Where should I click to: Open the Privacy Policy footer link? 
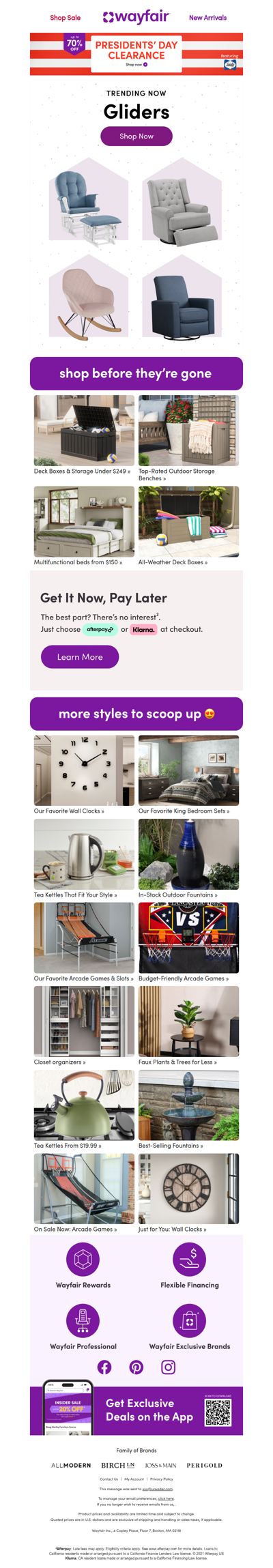(162, 1479)
